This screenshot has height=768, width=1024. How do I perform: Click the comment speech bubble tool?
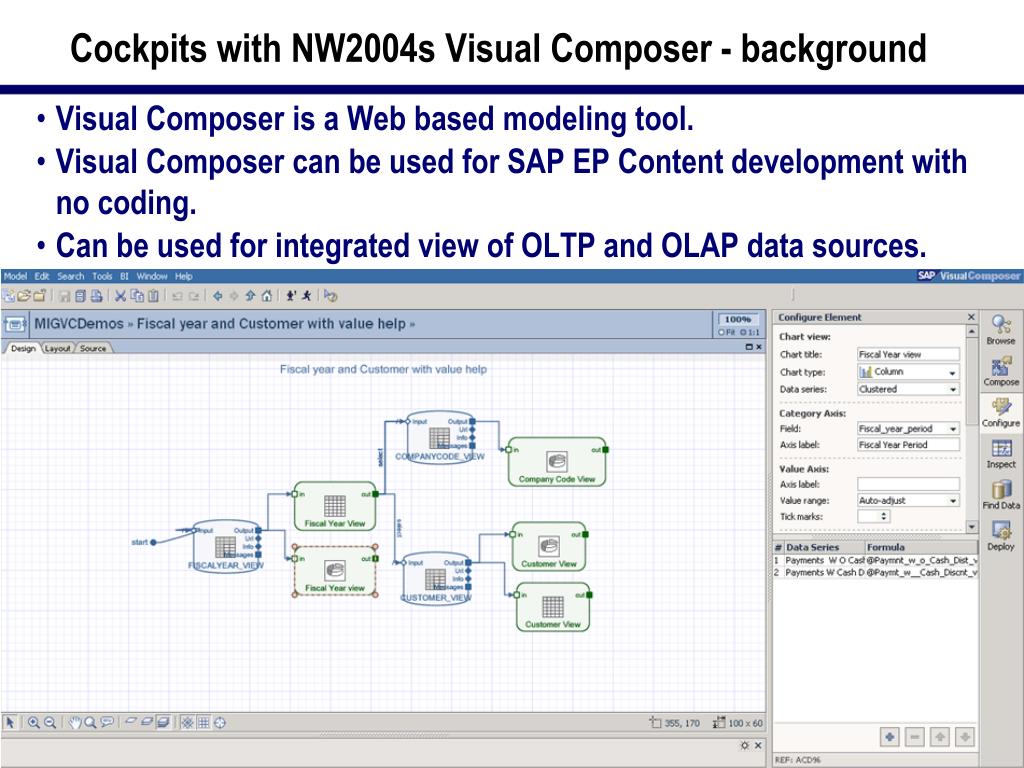(107, 722)
